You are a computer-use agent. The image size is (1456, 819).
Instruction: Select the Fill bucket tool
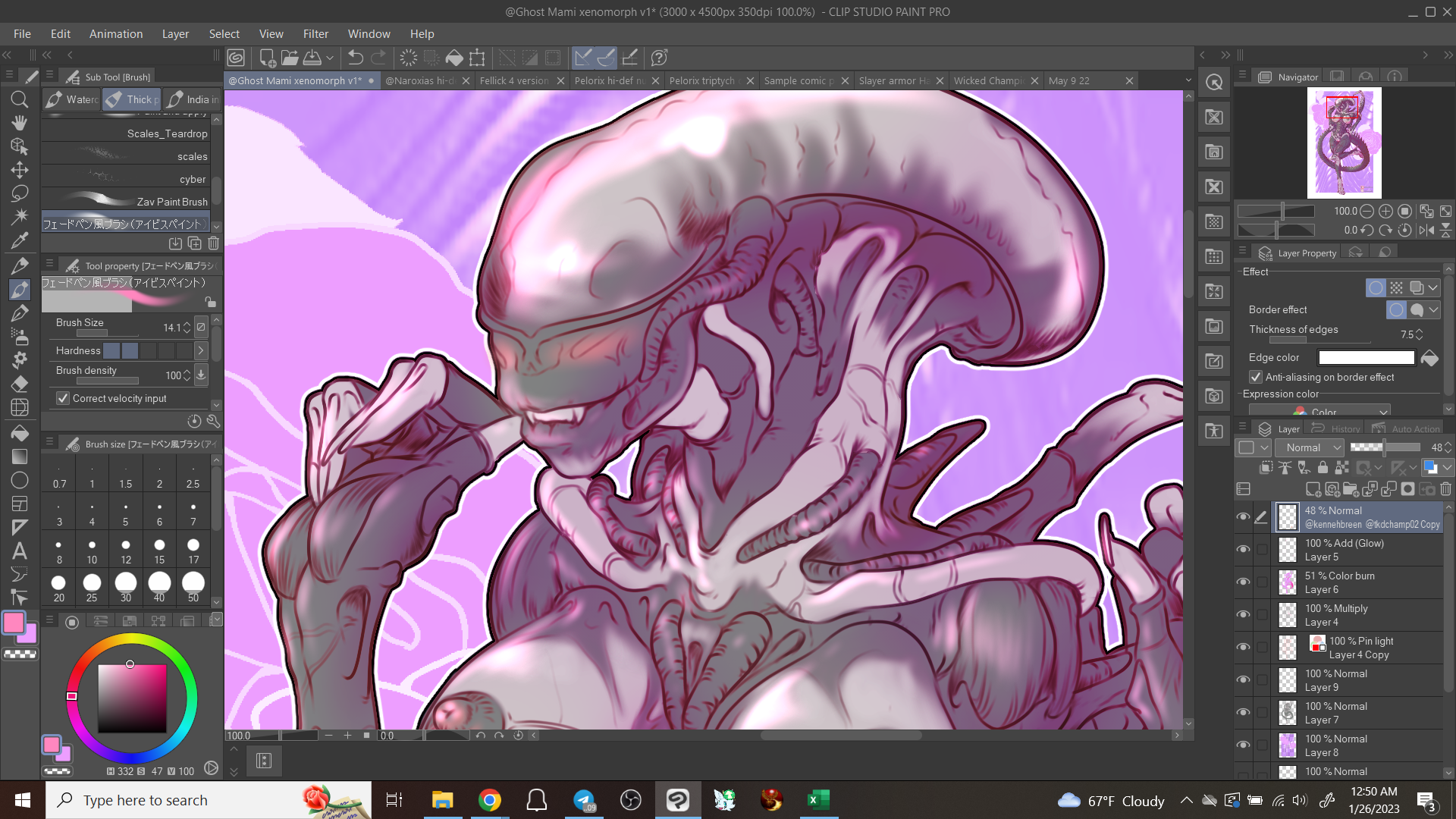click(20, 433)
